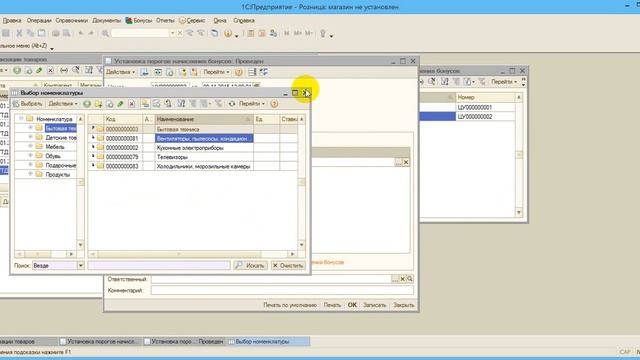The width and height of the screenshot is (640, 360).
Task: Click the green Add icon in Выбор номенклатуры
Action: (87, 104)
